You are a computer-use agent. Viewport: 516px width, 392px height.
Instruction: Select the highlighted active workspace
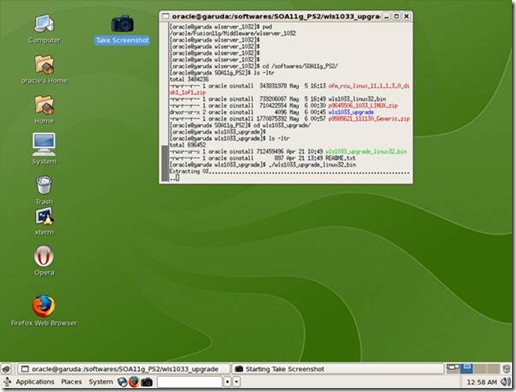tap(466, 368)
